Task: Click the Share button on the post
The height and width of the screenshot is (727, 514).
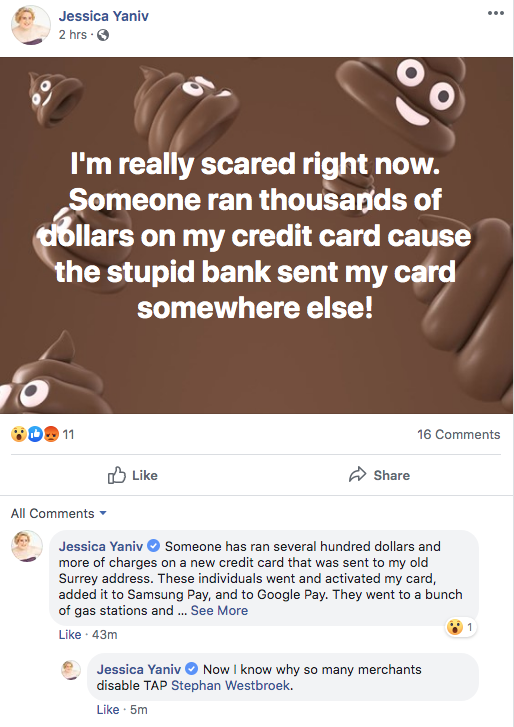Action: 379,475
